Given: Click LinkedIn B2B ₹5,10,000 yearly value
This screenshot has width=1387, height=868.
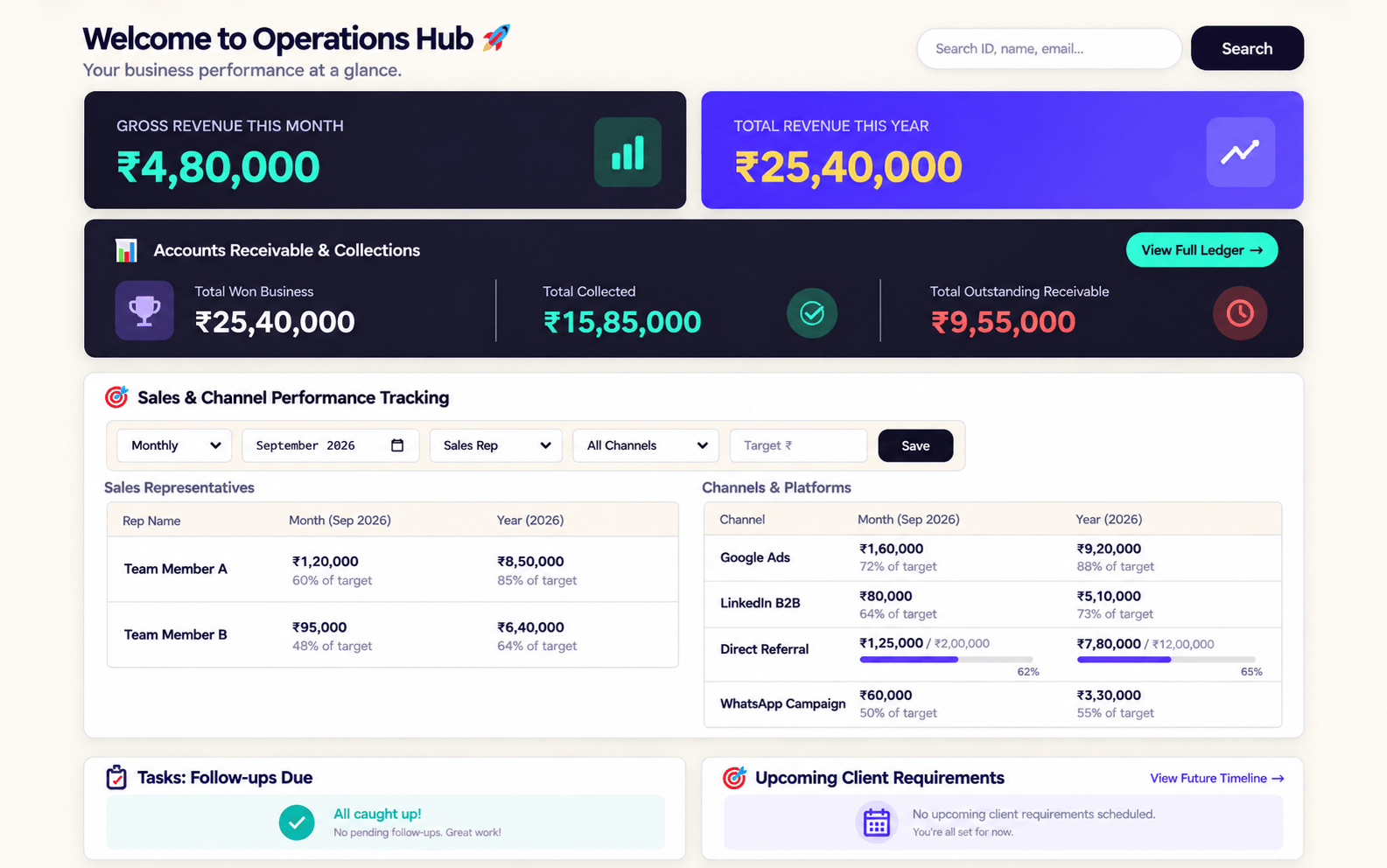Looking at the screenshot, I should [x=1109, y=596].
